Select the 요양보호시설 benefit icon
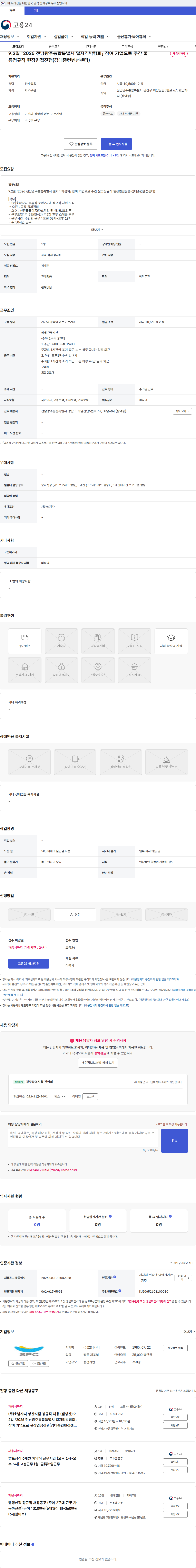196x1568 pixels. click(x=98, y=670)
